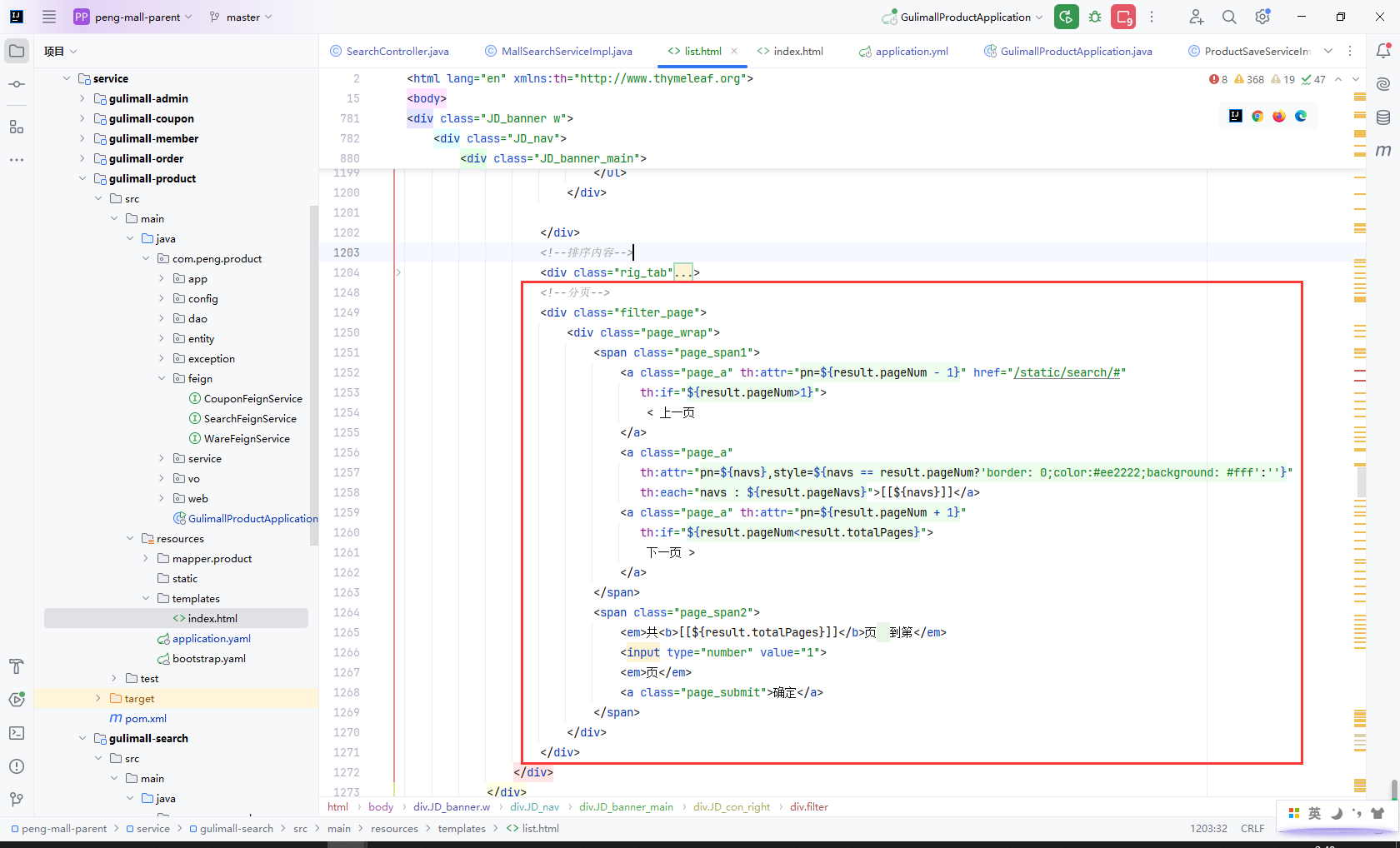Open the run configuration dropdown
This screenshot has width=1400, height=848.
[x=963, y=17]
